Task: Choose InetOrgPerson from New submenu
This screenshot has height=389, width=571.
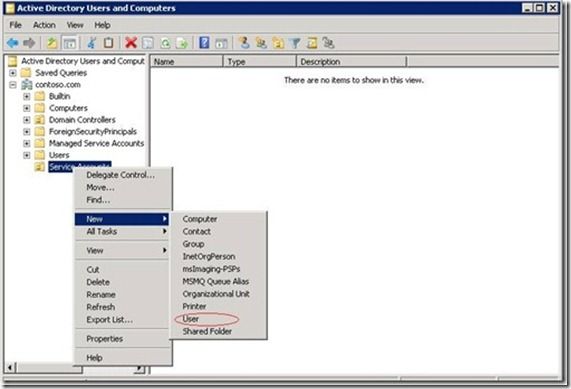Action: point(218,257)
